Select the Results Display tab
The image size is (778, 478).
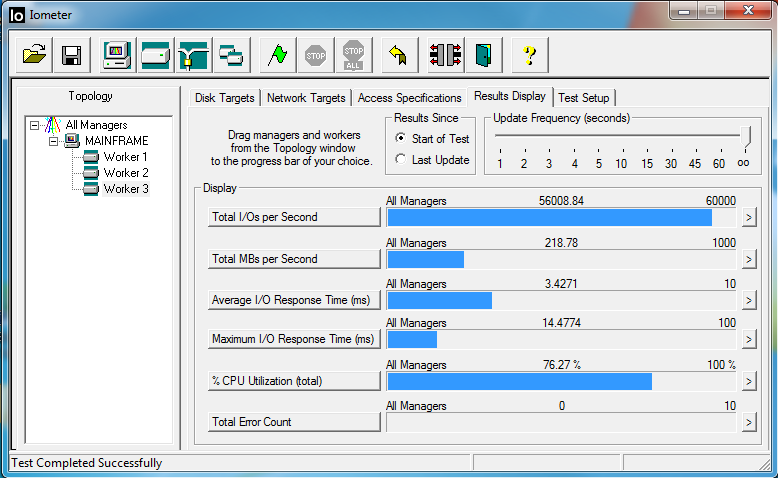click(x=510, y=96)
